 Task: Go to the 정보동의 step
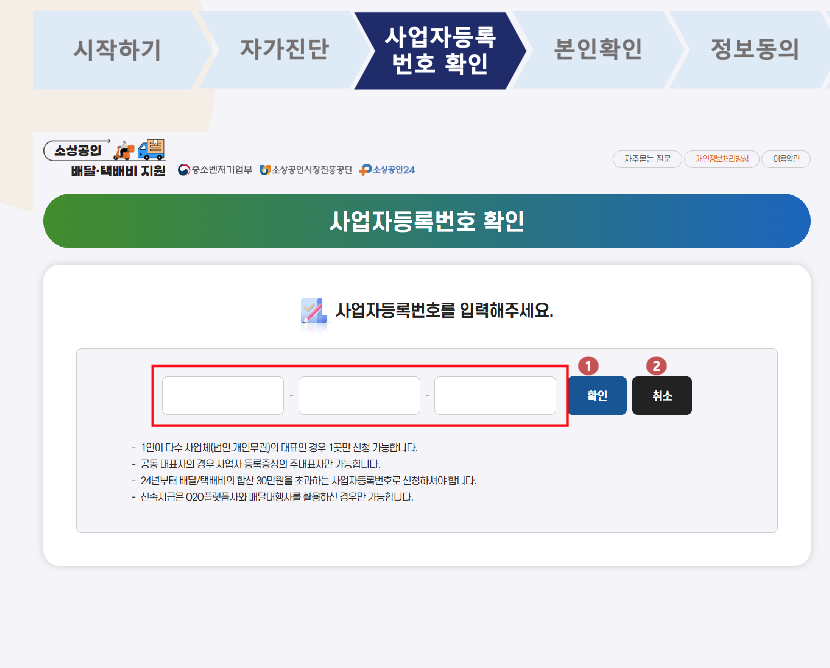(754, 50)
